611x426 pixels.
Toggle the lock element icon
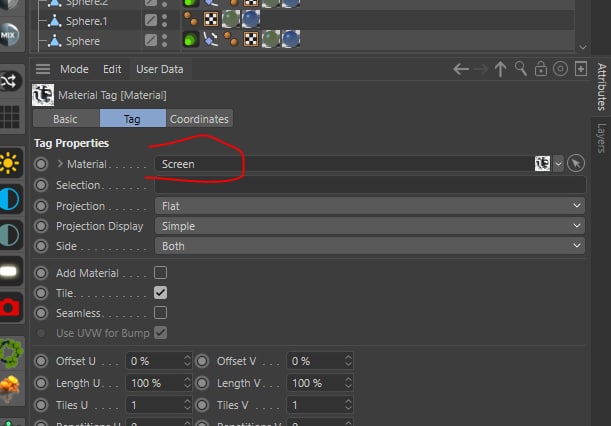tap(540, 69)
